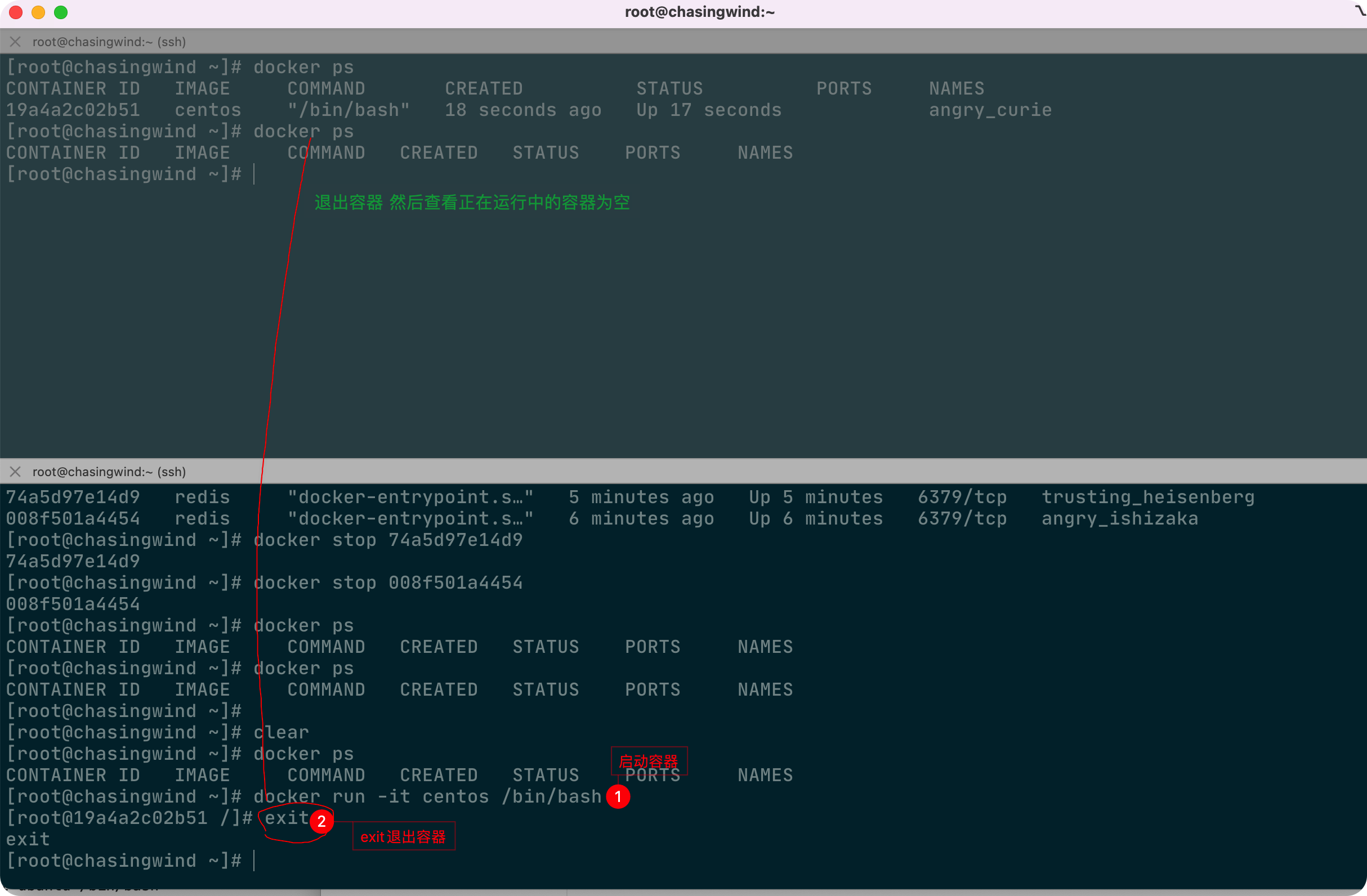Select the bottom pane title root@chasingwind:~ (ssh)
This screenshot has width=1367, height=896.
pyautogui.click(x=109, y=472)
